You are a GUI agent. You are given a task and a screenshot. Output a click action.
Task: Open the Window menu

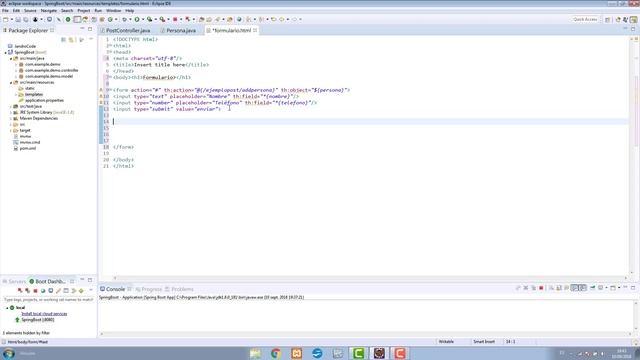[113, 11]
